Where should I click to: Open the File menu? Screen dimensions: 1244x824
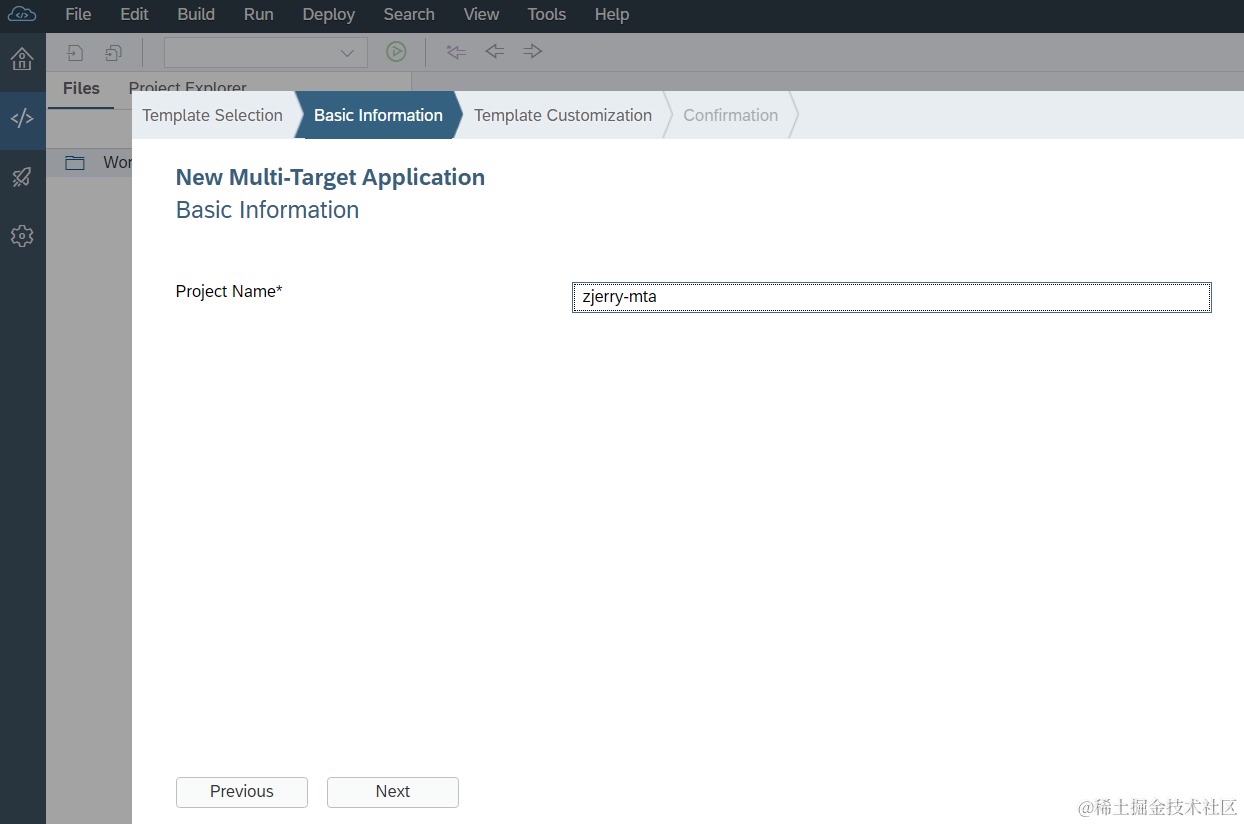(78, 14)
